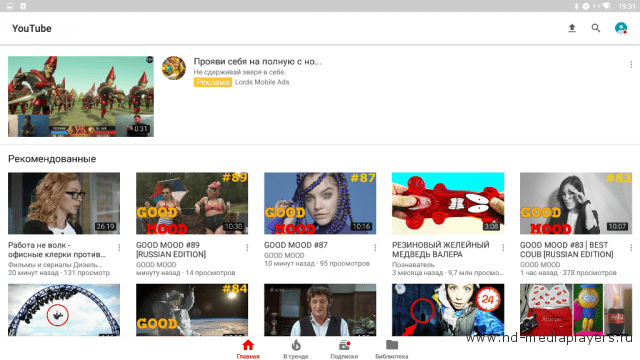Tap the upload video icon
This screenshot has width=640, height=360.
(572, 28)
